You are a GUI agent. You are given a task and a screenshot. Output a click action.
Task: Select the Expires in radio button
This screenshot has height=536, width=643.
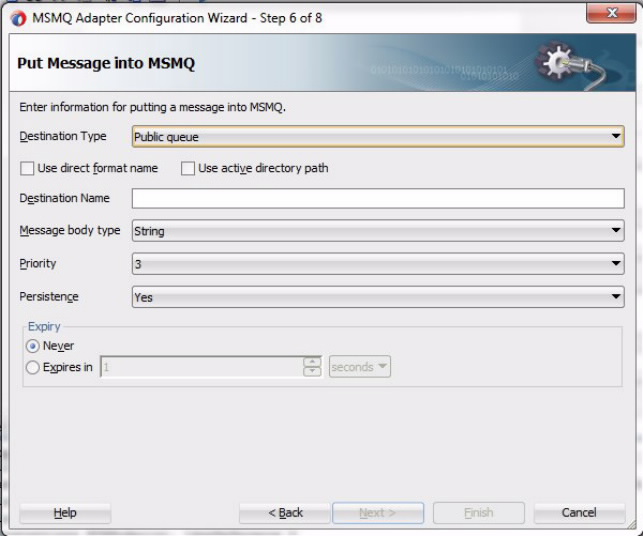click(33, 367)
